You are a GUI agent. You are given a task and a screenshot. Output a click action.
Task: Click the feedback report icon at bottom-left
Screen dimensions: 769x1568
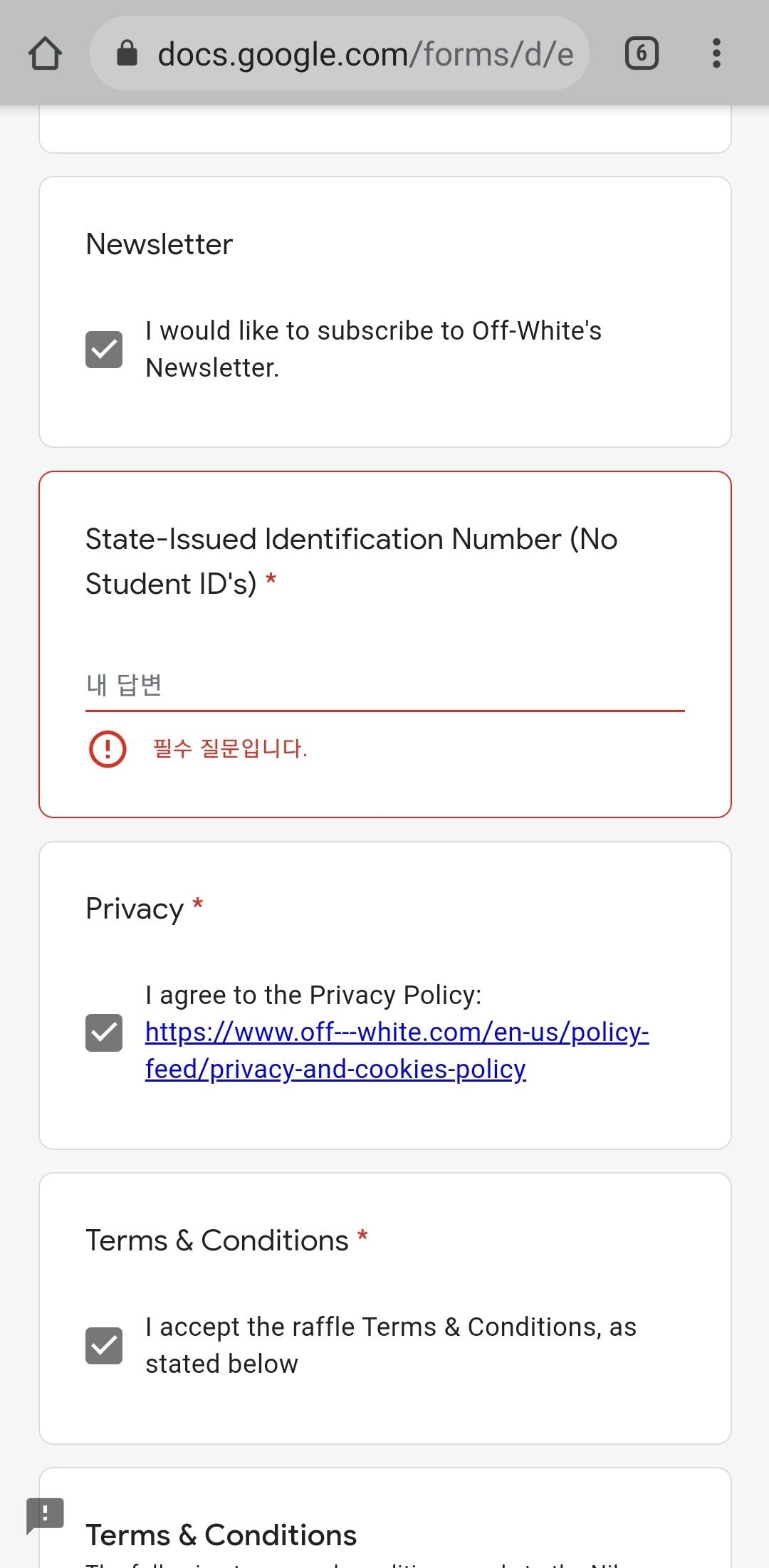point(45,1514)
